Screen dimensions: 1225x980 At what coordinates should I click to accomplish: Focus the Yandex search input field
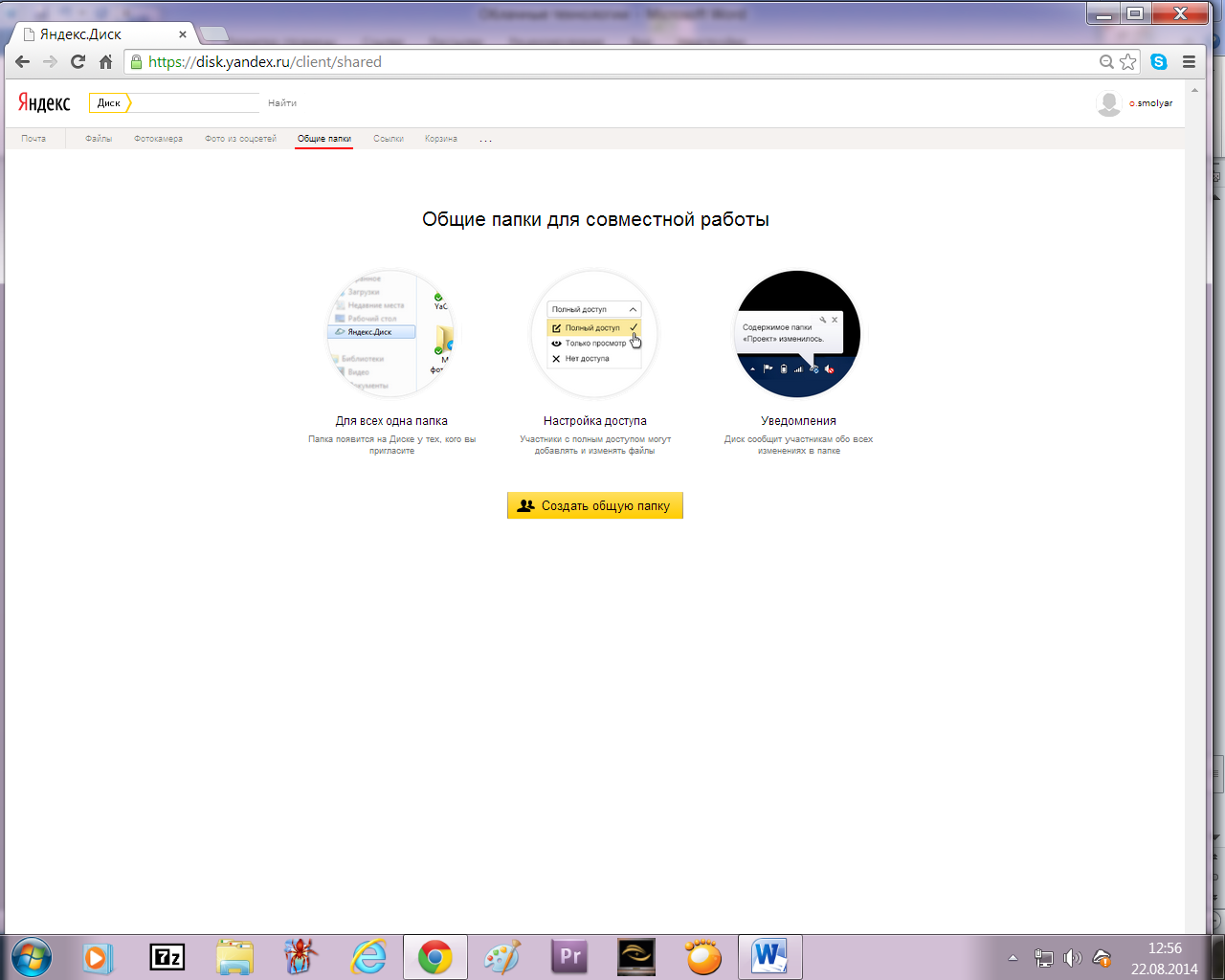tap(196, 103)
